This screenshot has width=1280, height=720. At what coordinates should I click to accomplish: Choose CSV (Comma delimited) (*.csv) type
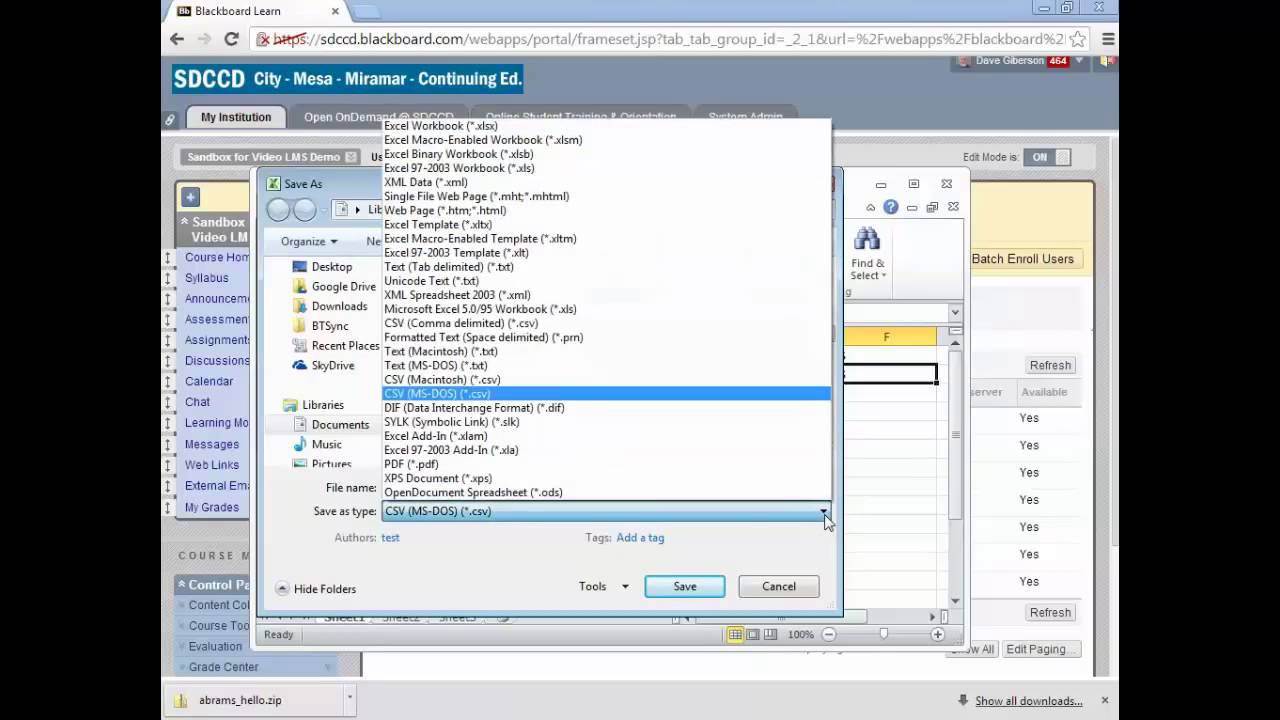(606, 323)
